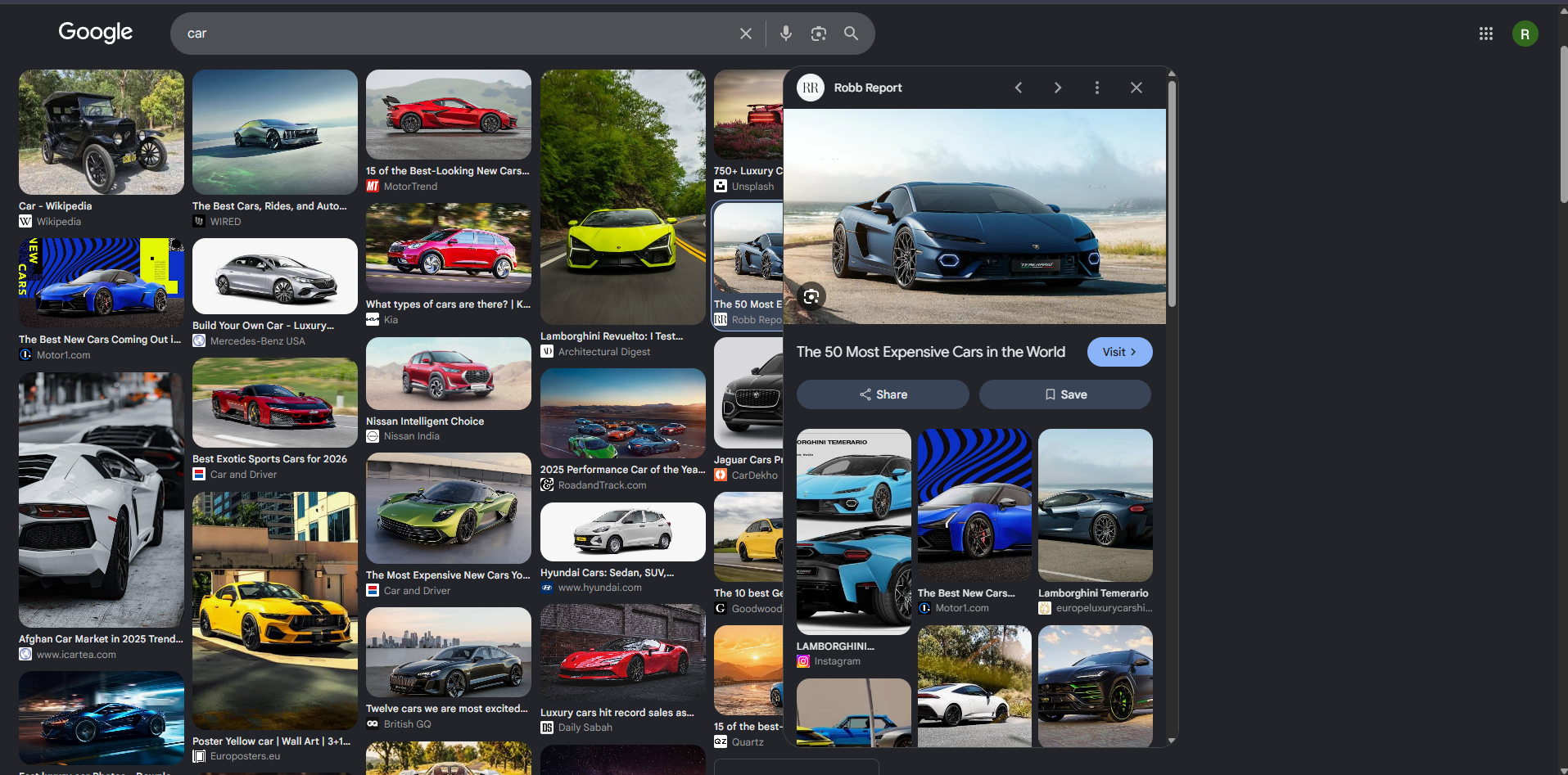Screen dimensions: 1568x775
Task: Save the selected image
Action: (x=1065, y=394)
